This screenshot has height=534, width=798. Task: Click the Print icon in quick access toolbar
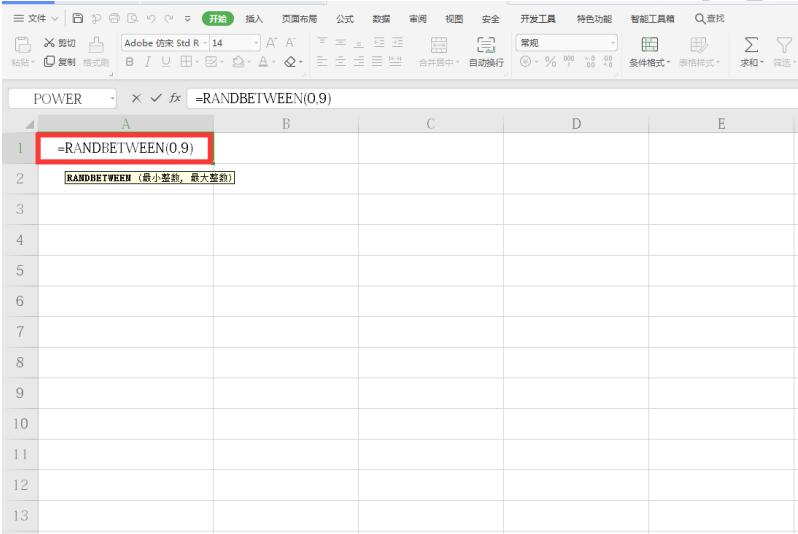(115, 18)
